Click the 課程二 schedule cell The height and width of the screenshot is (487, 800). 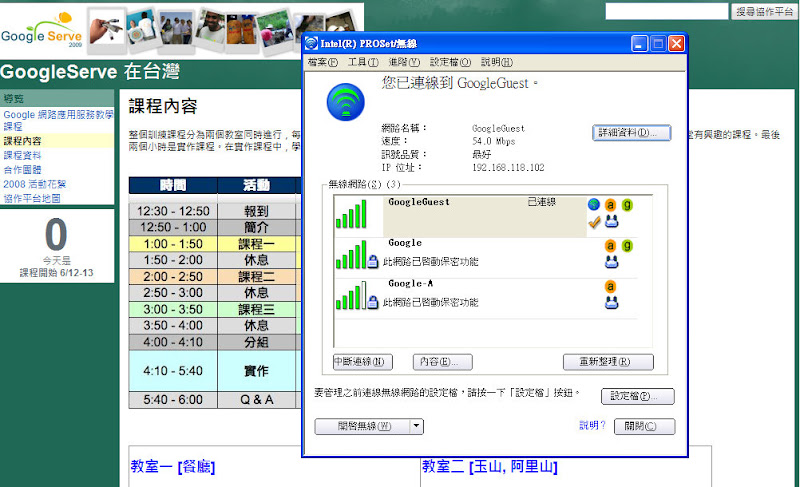coord(256,276)
